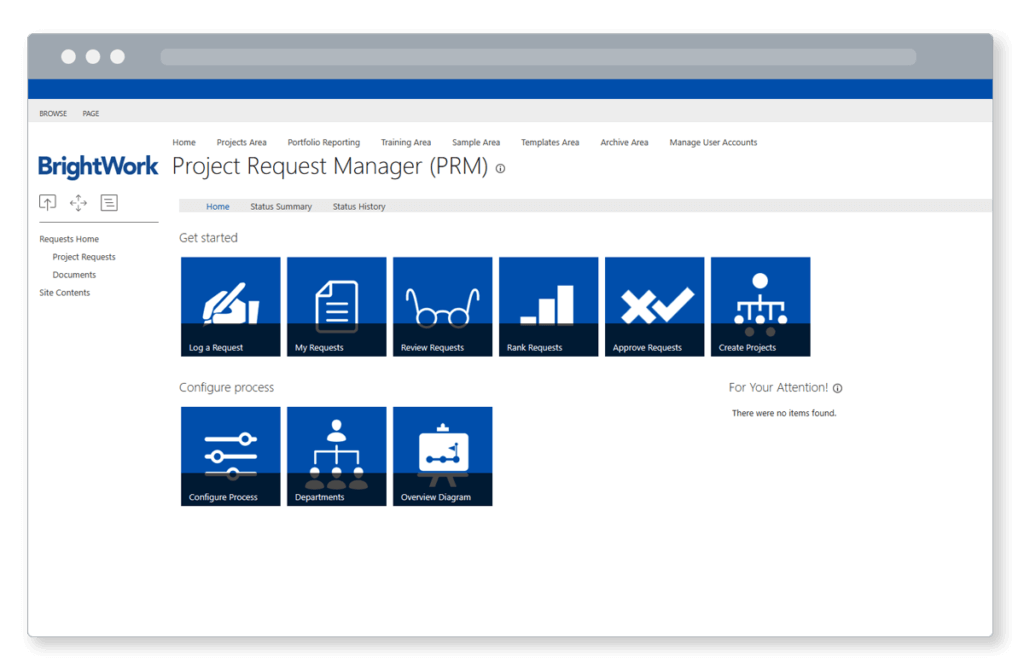
Task: Open the Log a Request tile
Action: click(x=229, y=306)
